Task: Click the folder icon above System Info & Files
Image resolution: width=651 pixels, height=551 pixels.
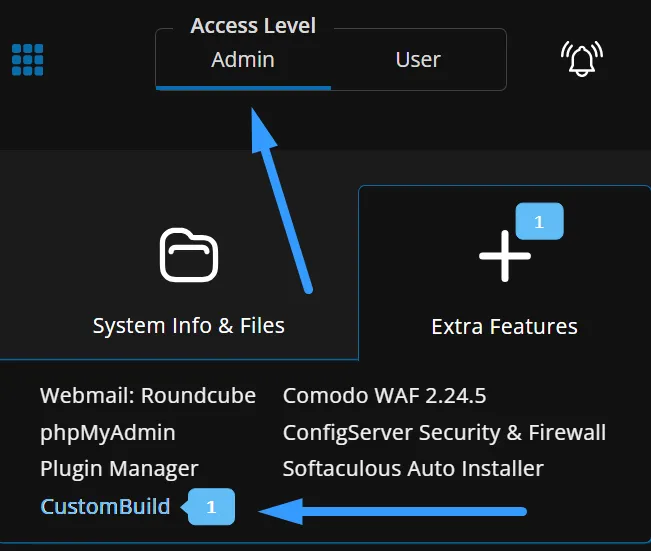Action: 188,256
